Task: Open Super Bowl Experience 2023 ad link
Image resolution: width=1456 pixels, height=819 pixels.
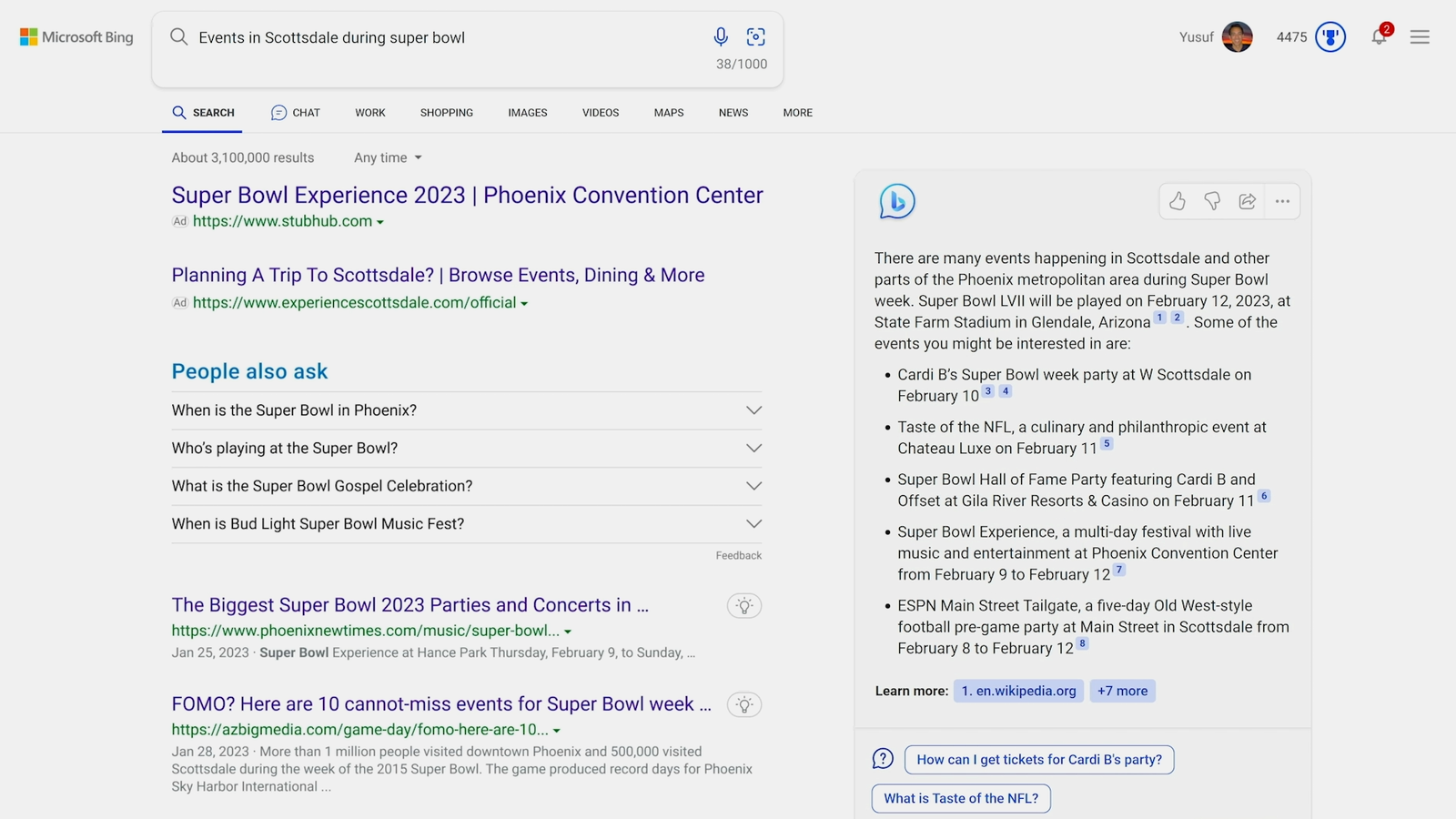Action: click(468, 195)
